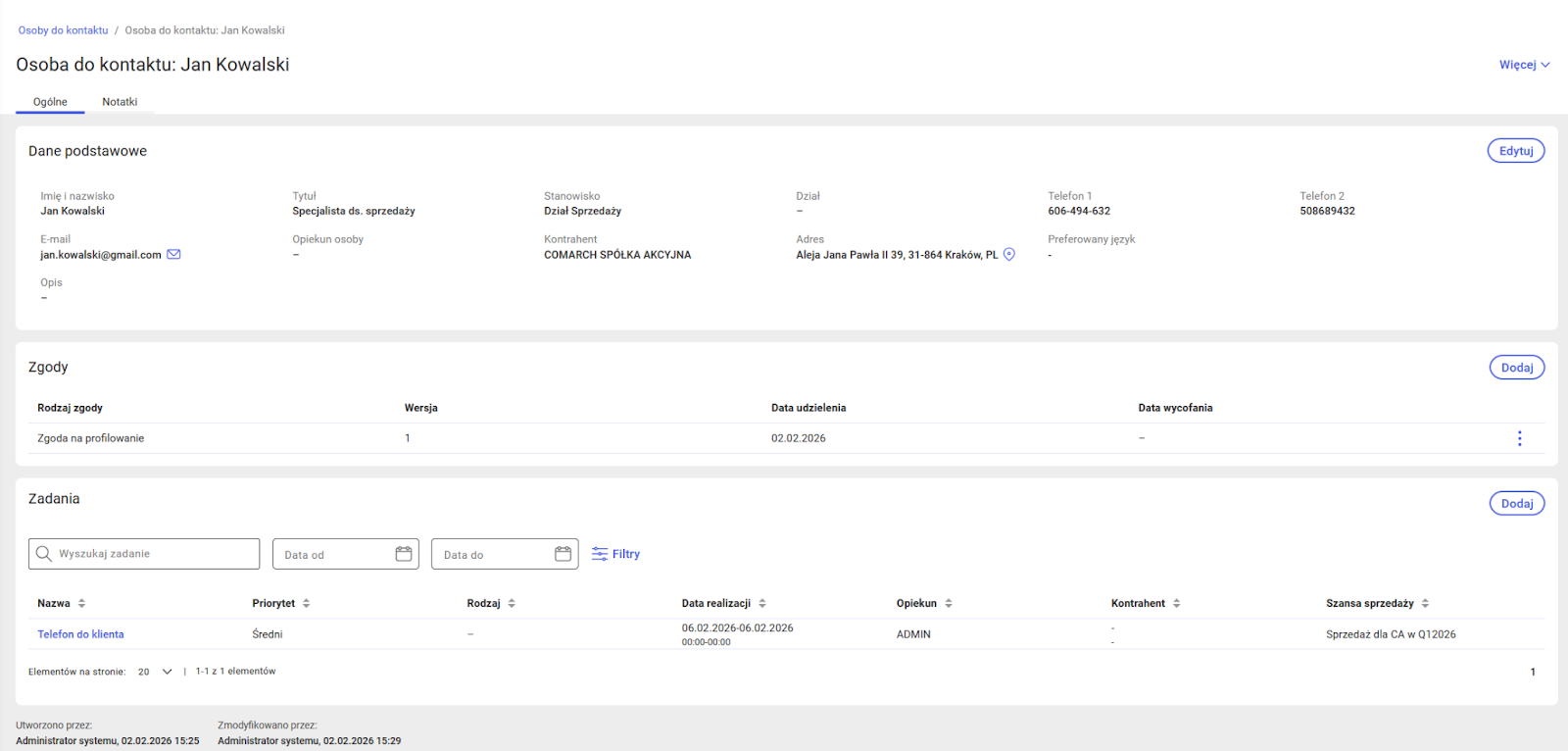Sort tasks by the Nazwa column
This screenshot has width=1568, height=751.
tap(81, 603)
